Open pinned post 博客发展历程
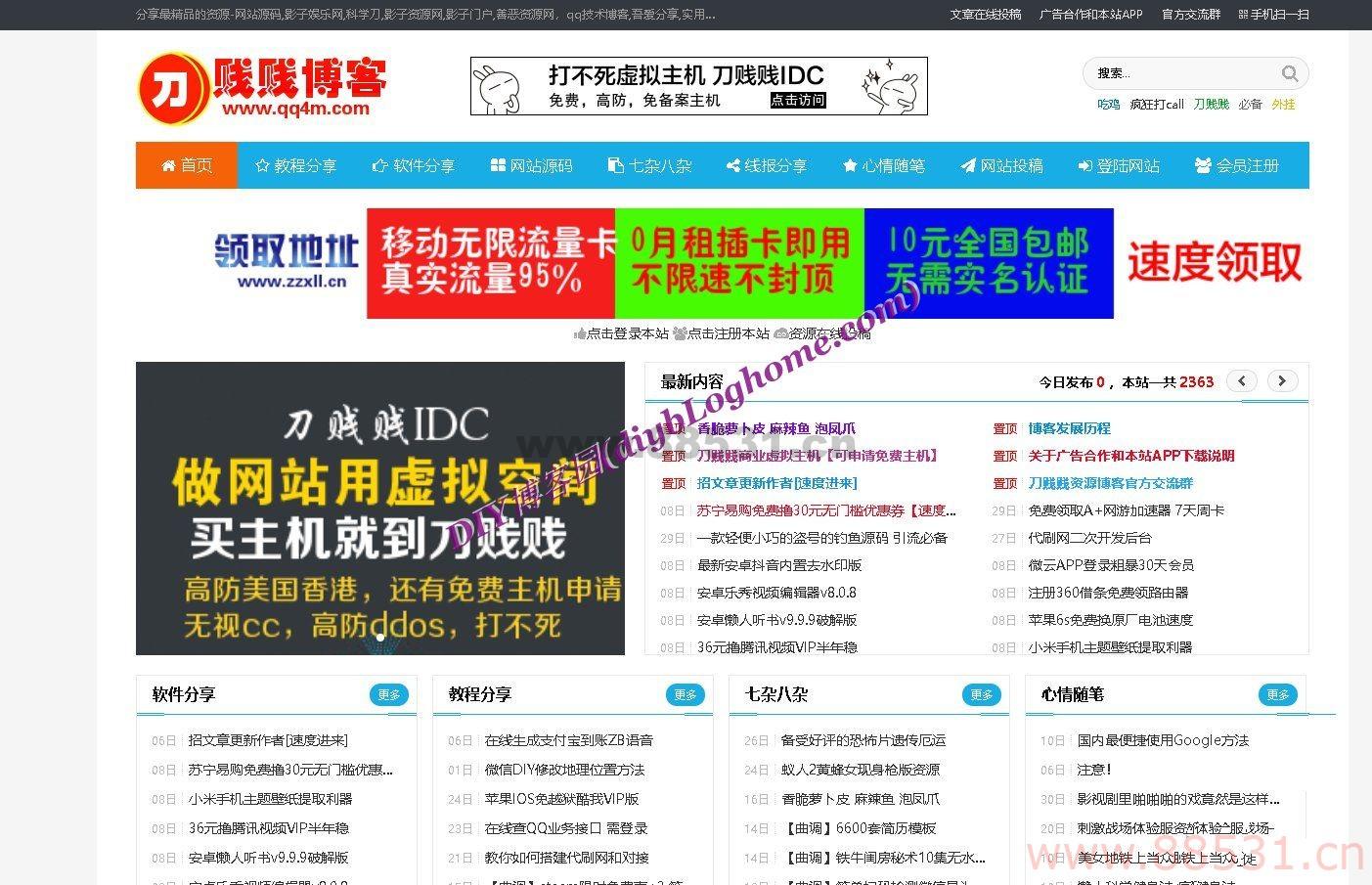The height and width of the screenshot is (885, 1372). (1069, 428)
